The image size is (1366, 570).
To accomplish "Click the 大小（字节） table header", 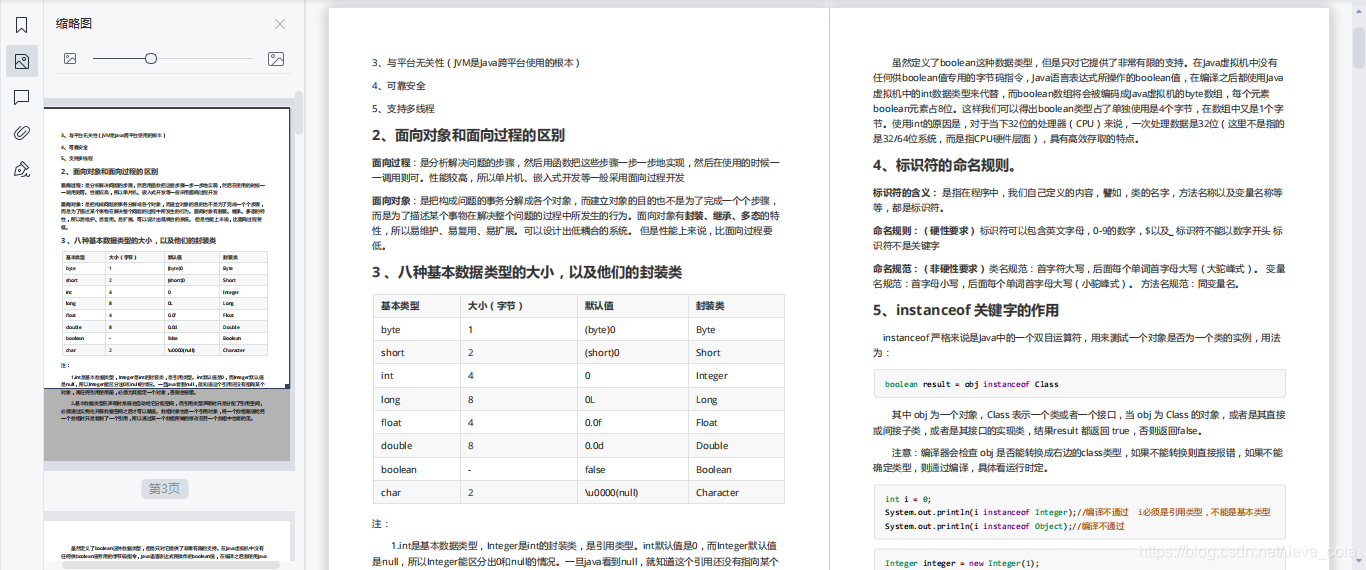I will pos(496,305).
